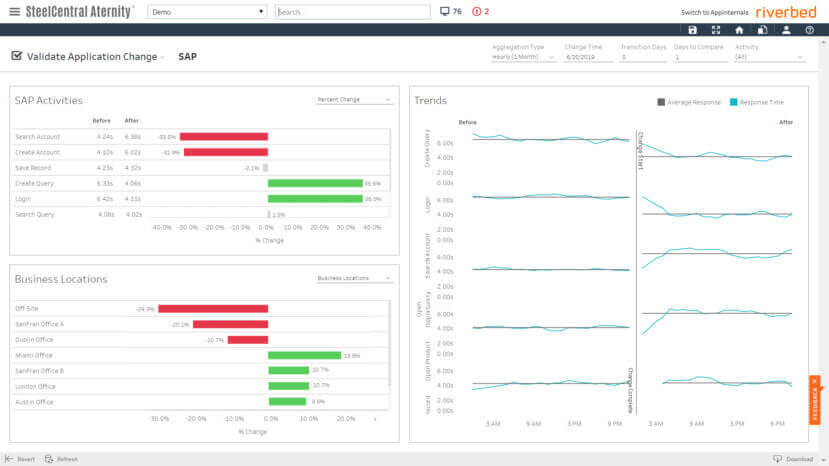The width and height of the screenshot is (829, 466).
Task: Toggle full screen view icon
Action: click(x=716, y=30)
